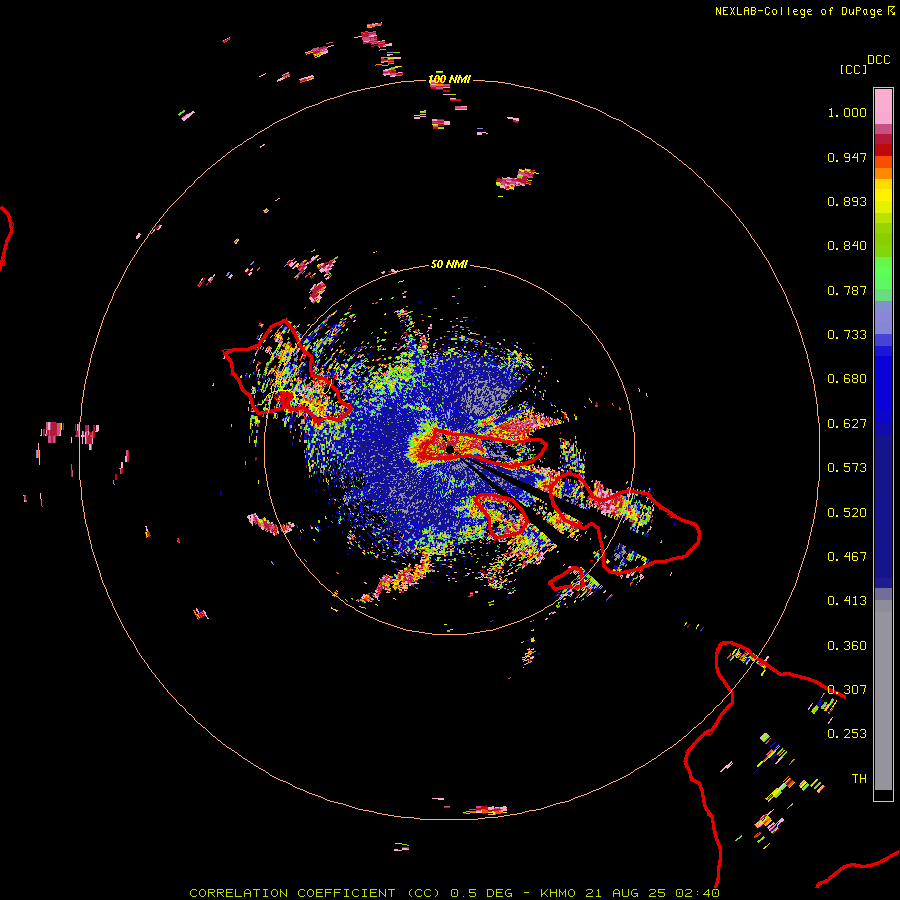Click the KHMO station identifier in the caption
900x900 pixels.
[x=557, y=893]
